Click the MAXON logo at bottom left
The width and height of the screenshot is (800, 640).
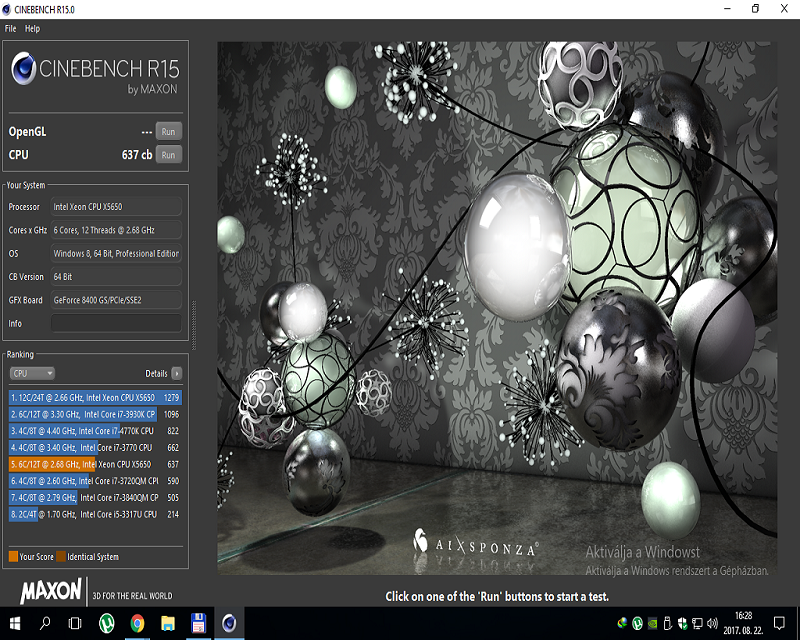click(x=51, y=592)
